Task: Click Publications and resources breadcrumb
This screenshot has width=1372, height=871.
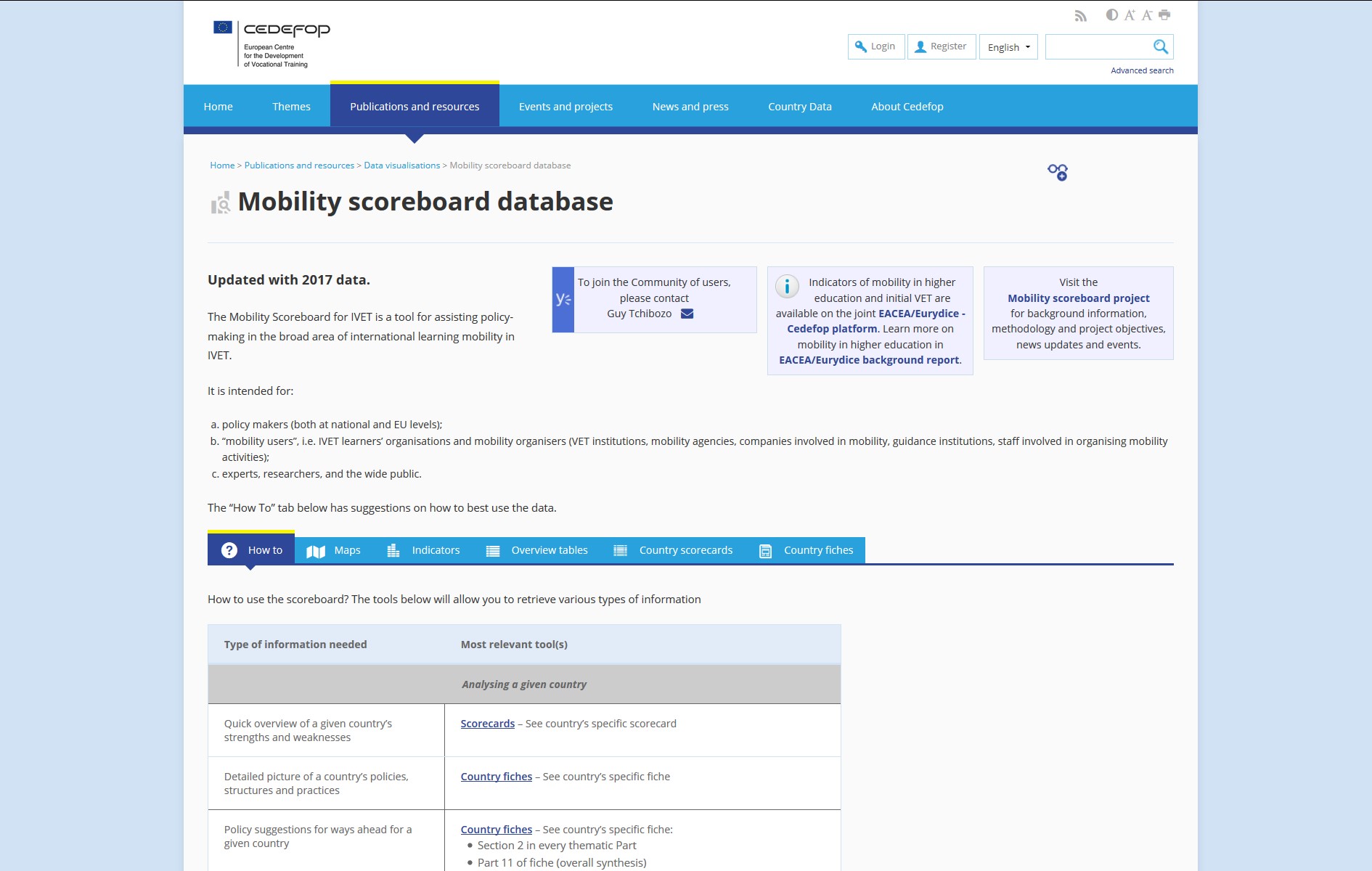Action: 299,165
